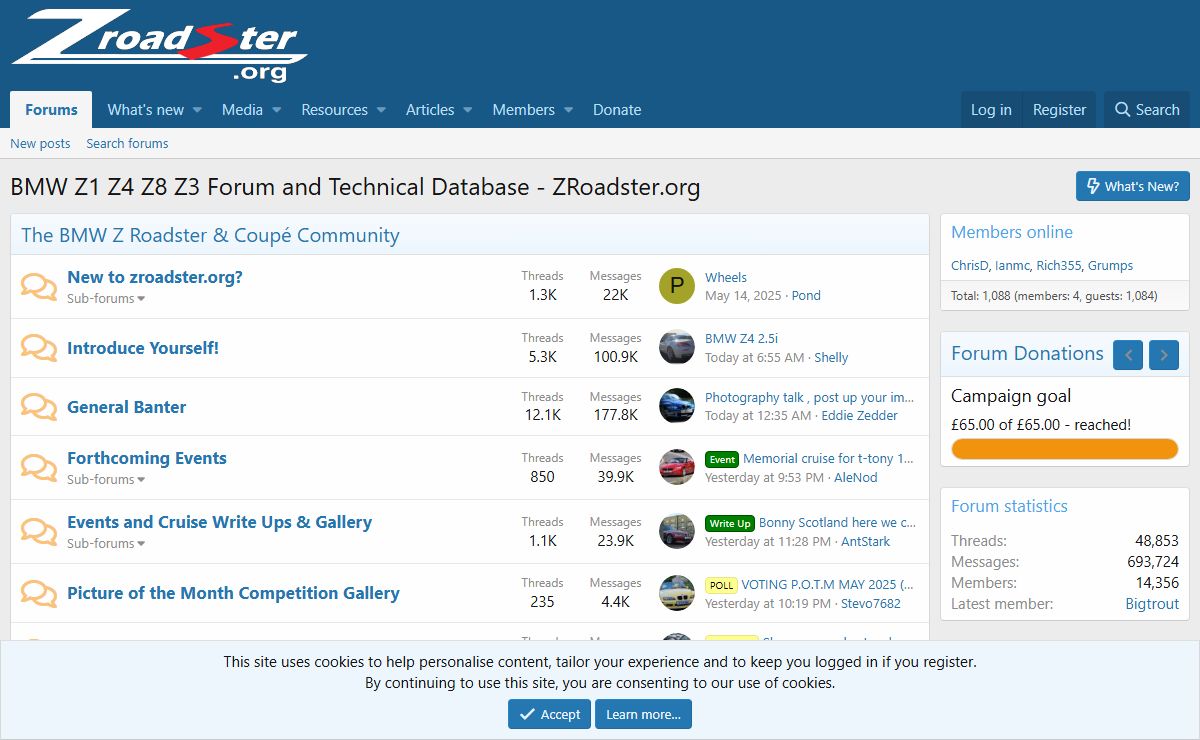Open the New to zroadster.org? forum

pyautogui.click(x=155, y=277)
